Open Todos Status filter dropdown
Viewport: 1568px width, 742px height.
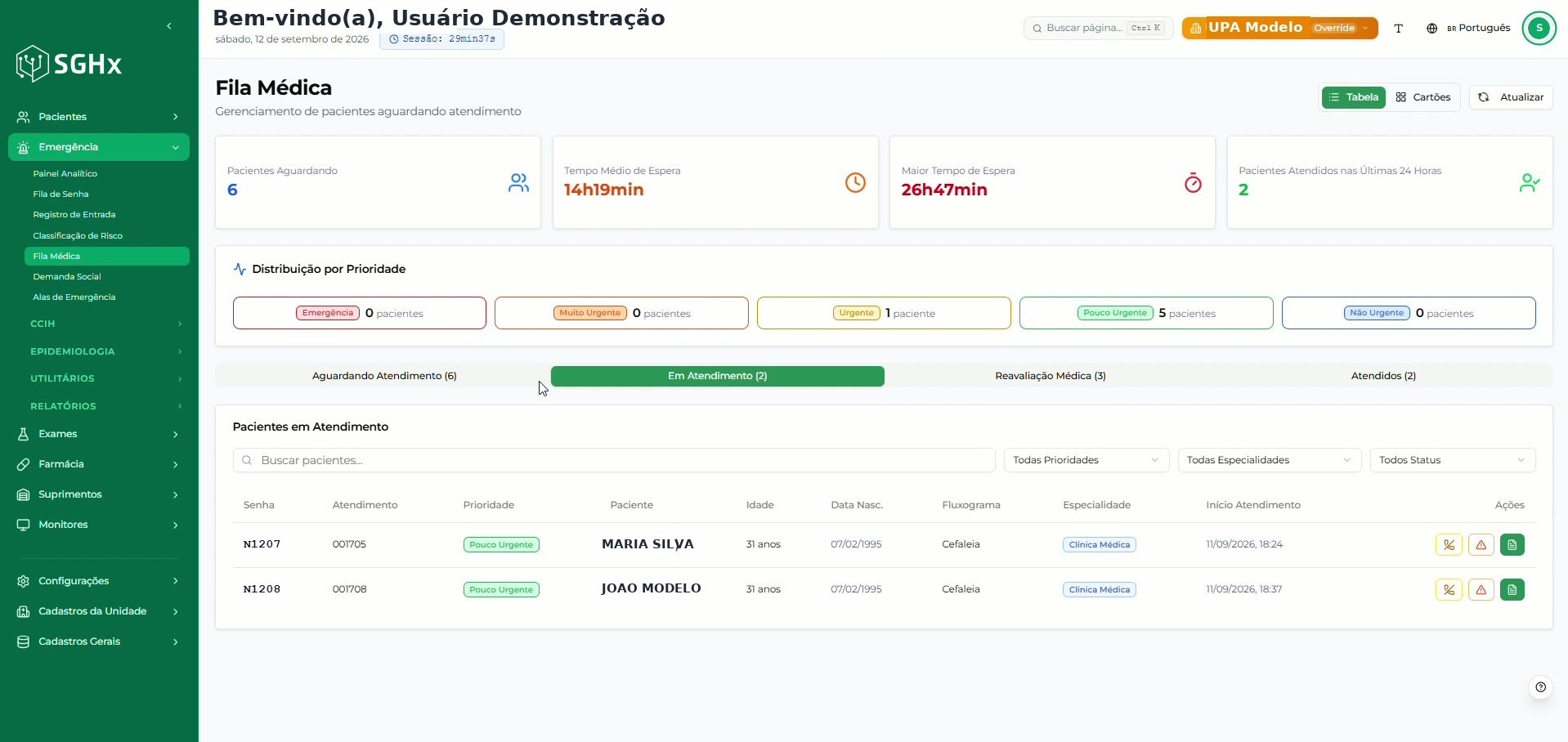[1453, 460]
